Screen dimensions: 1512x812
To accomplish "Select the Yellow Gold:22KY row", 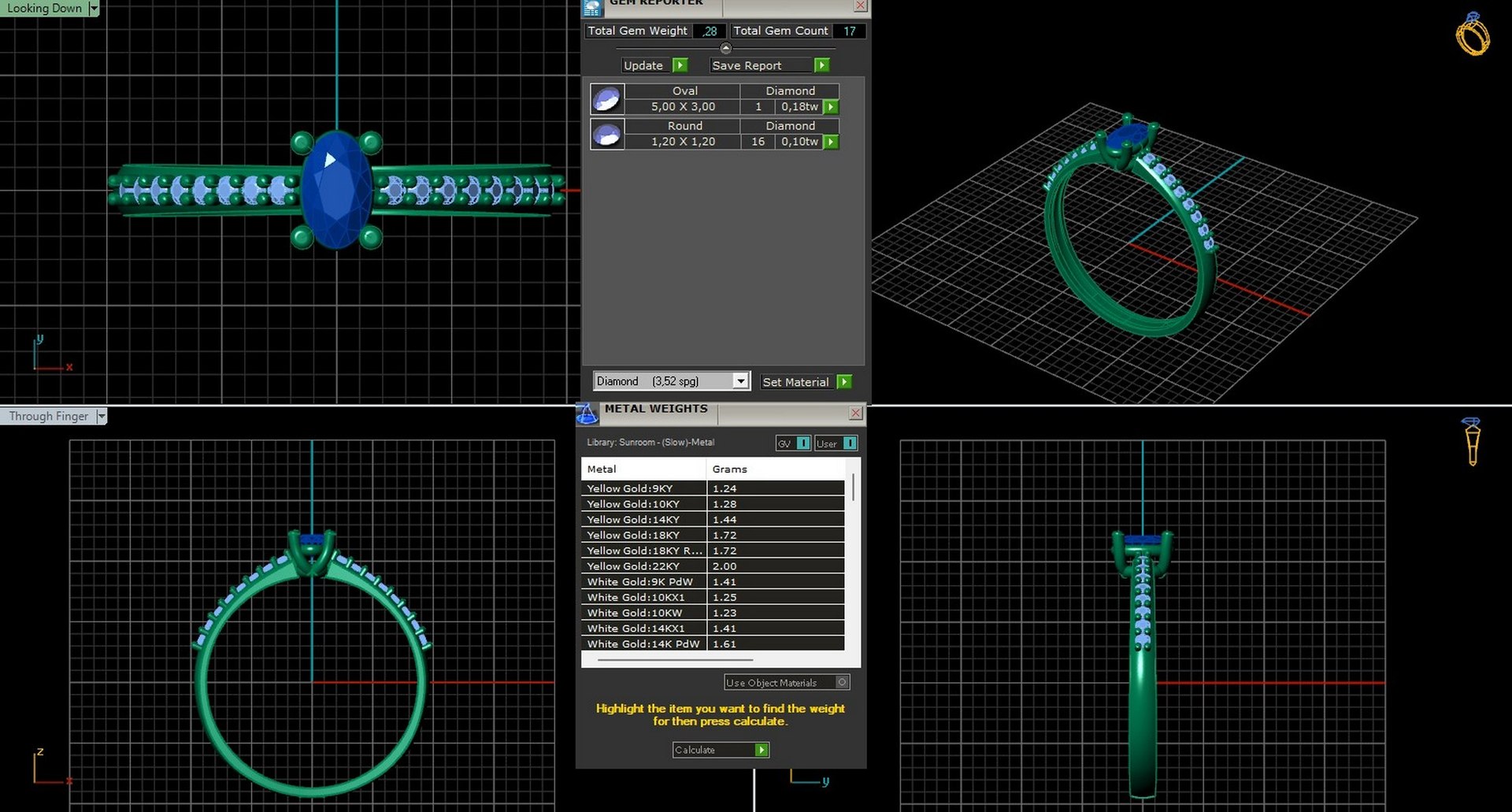I will [713, 566].
